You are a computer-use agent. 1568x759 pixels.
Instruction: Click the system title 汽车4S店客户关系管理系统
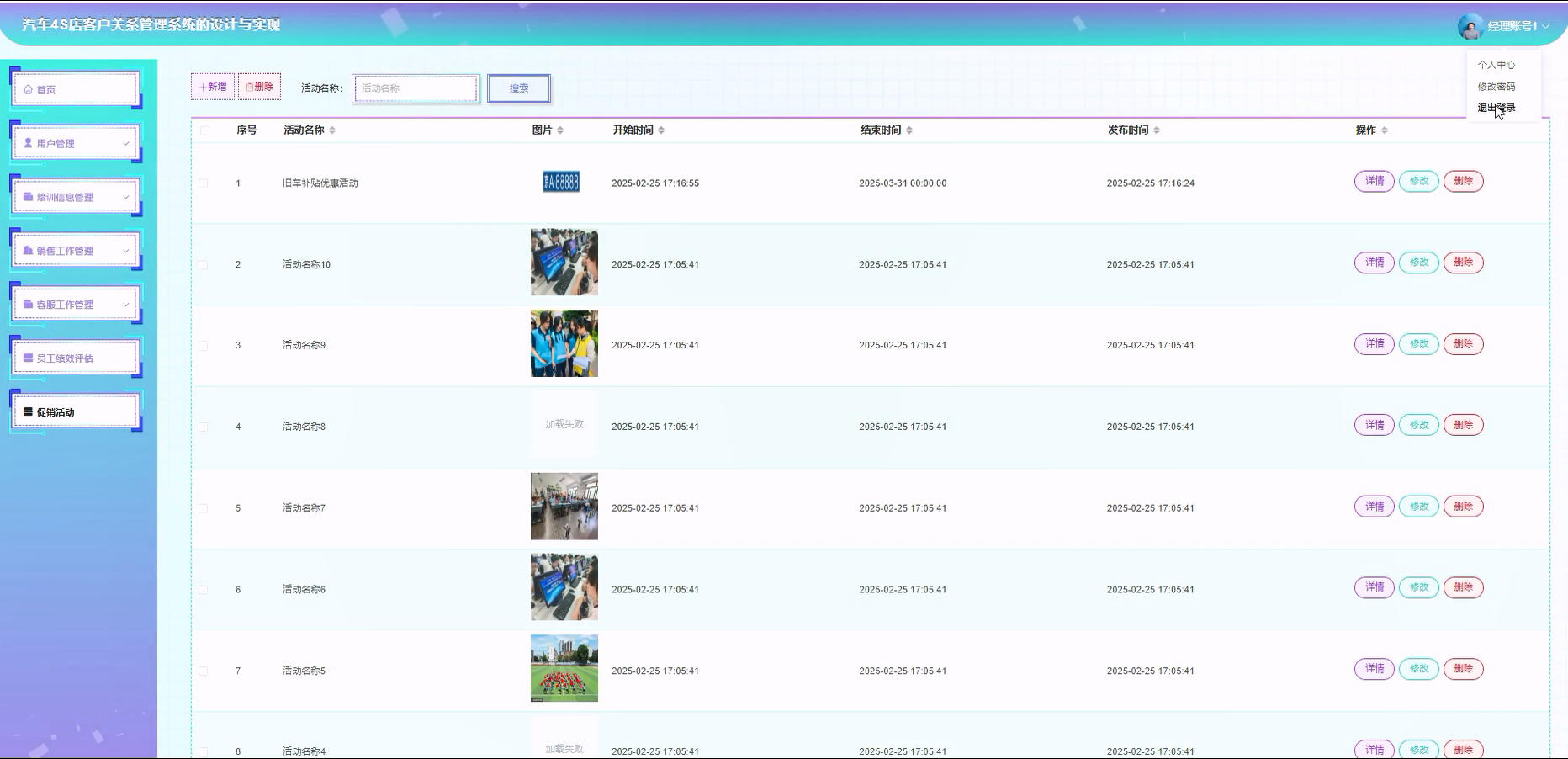(x=151, y=24)
